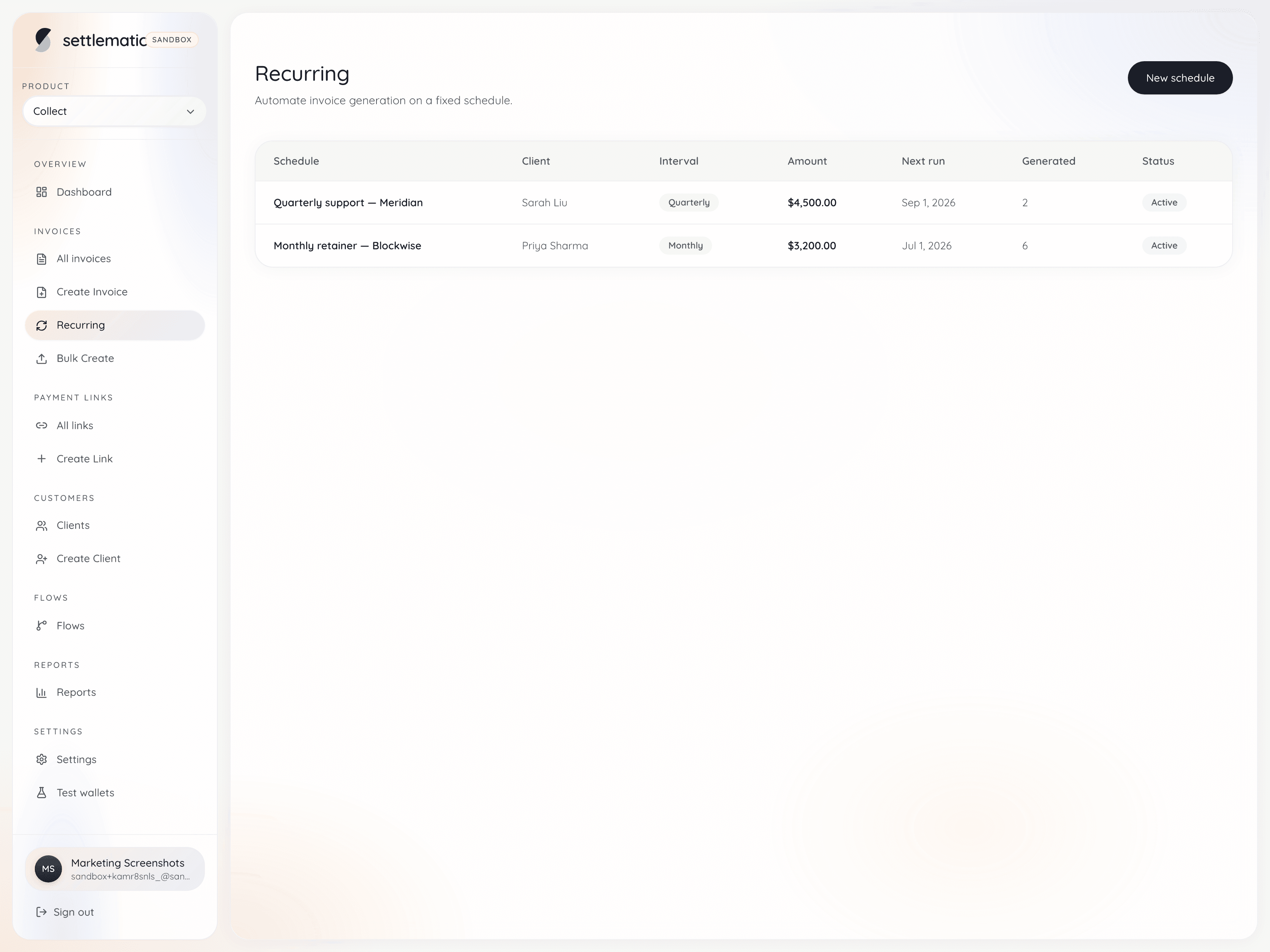Open Quarterly support — Meridian schedule

348,202
